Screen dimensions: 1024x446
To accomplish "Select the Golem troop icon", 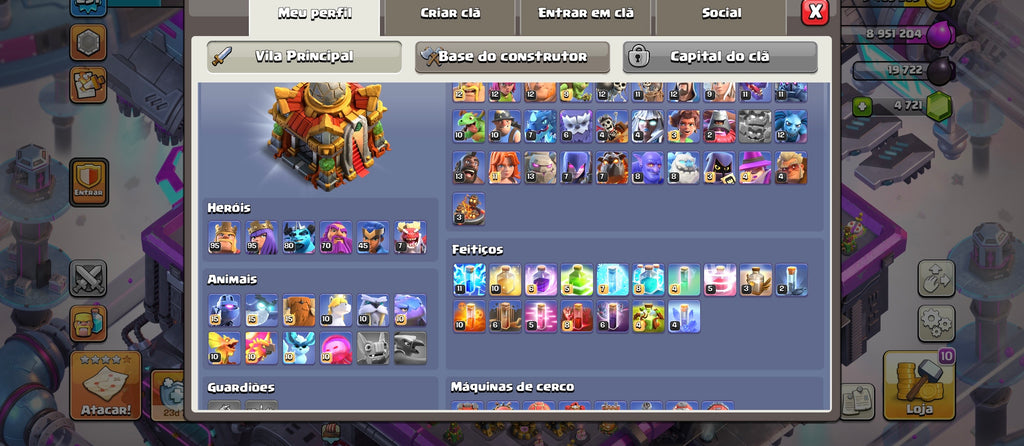I will click(540, 168).
